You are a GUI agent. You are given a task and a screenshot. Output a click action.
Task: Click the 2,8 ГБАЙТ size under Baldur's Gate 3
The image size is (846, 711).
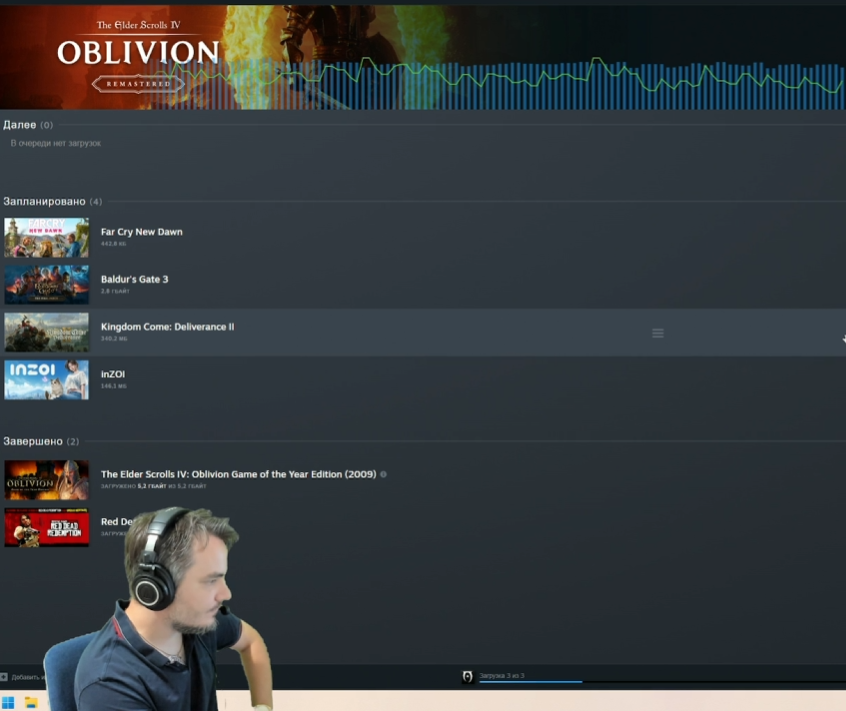coord(115,291)
